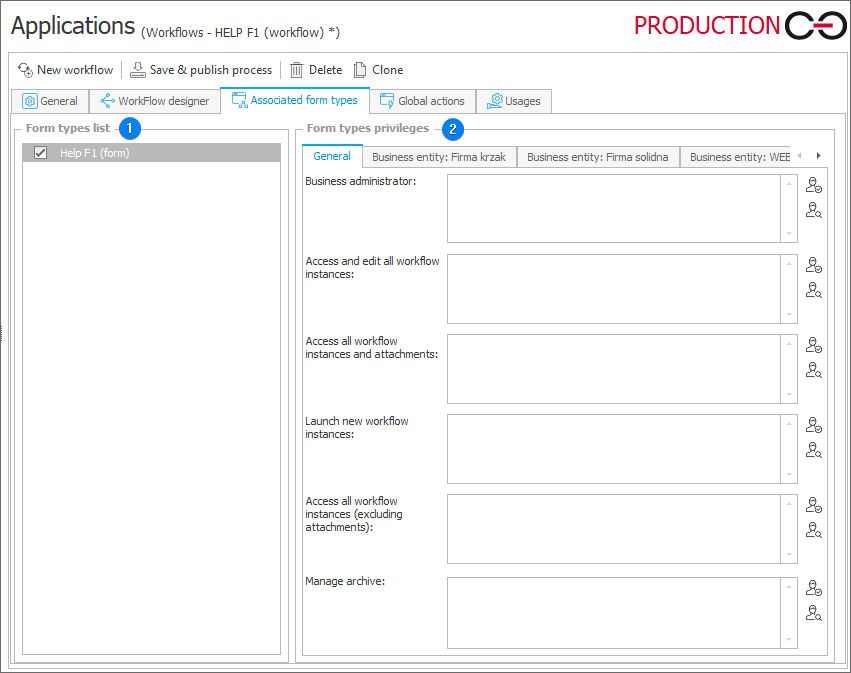Search user icon for Manage archive
The image size is (851, 673).
[814, 613]
